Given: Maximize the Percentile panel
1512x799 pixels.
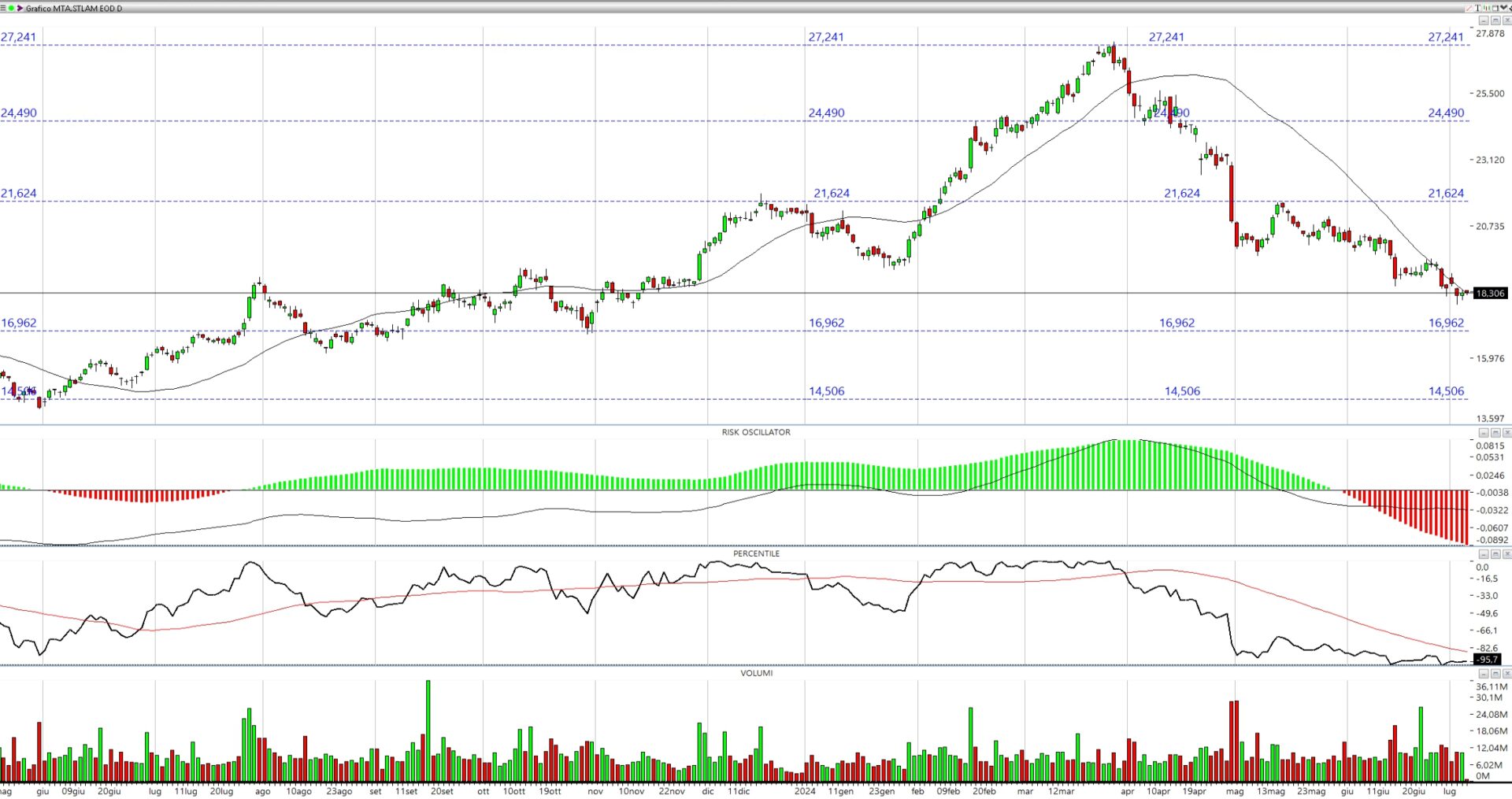Looking at the screenshot, I should (x=1495, y=554).
